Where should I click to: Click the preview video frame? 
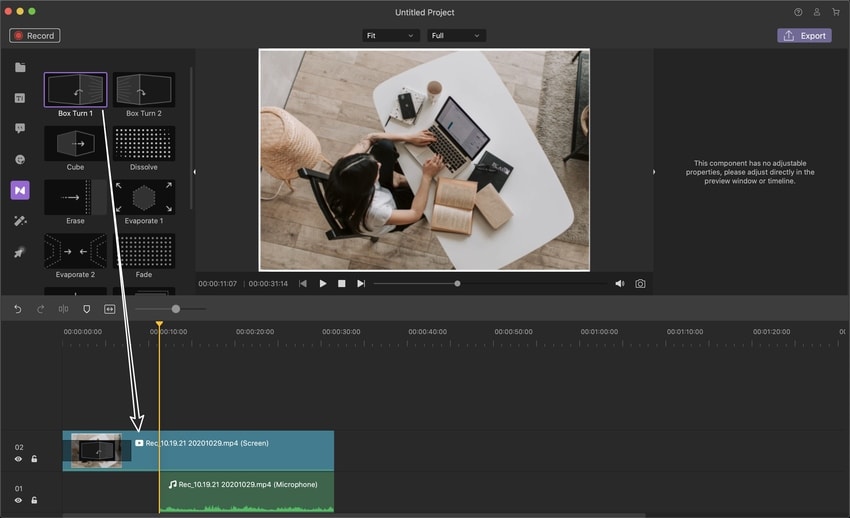pos(424,160)
